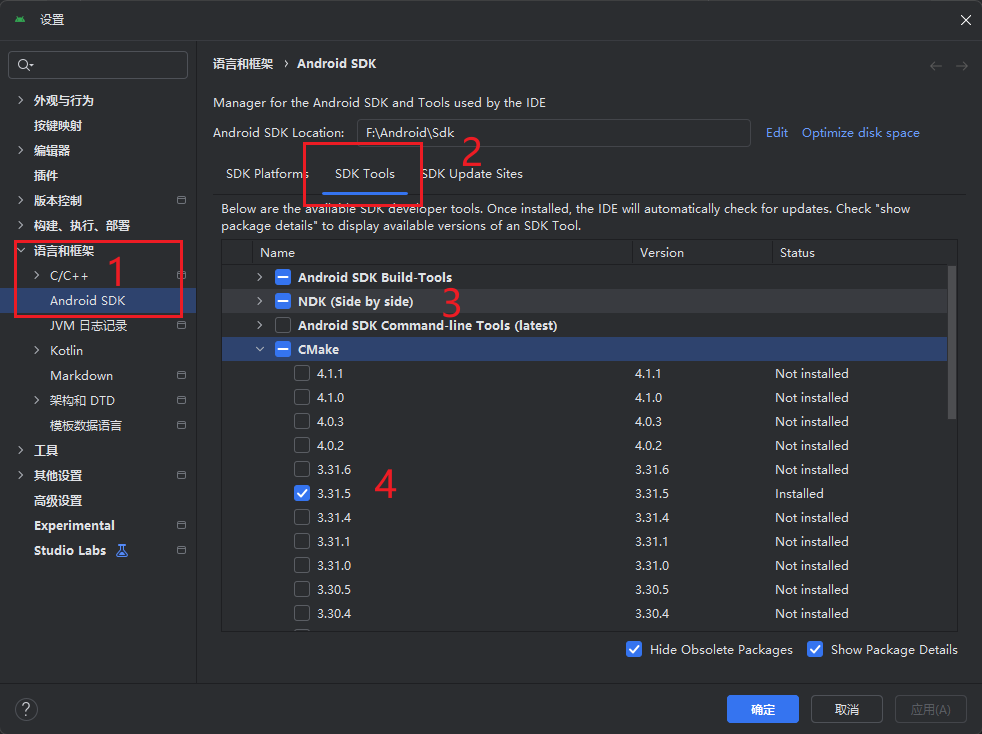Click the Version column header
This screenshot has width=982, height=734.
coord(702,252)
